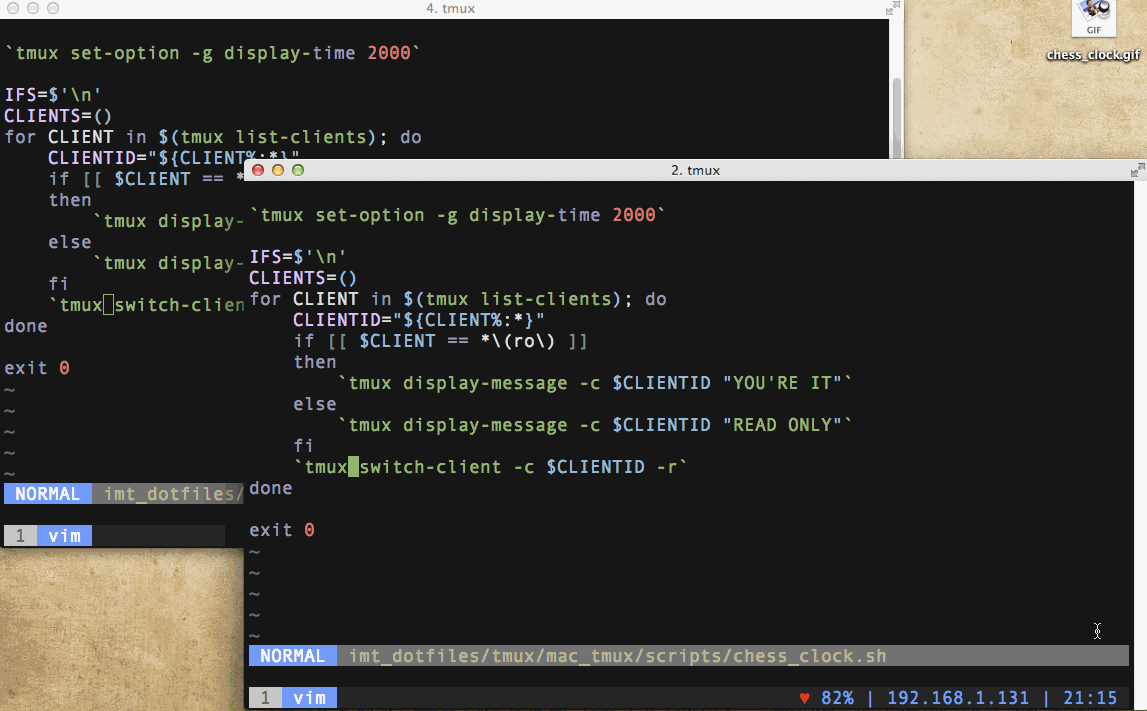Close the "2. tmux" window with red button
This screenshot has height=711, width=1147.
pyautogui.click(x=257, y=170)
